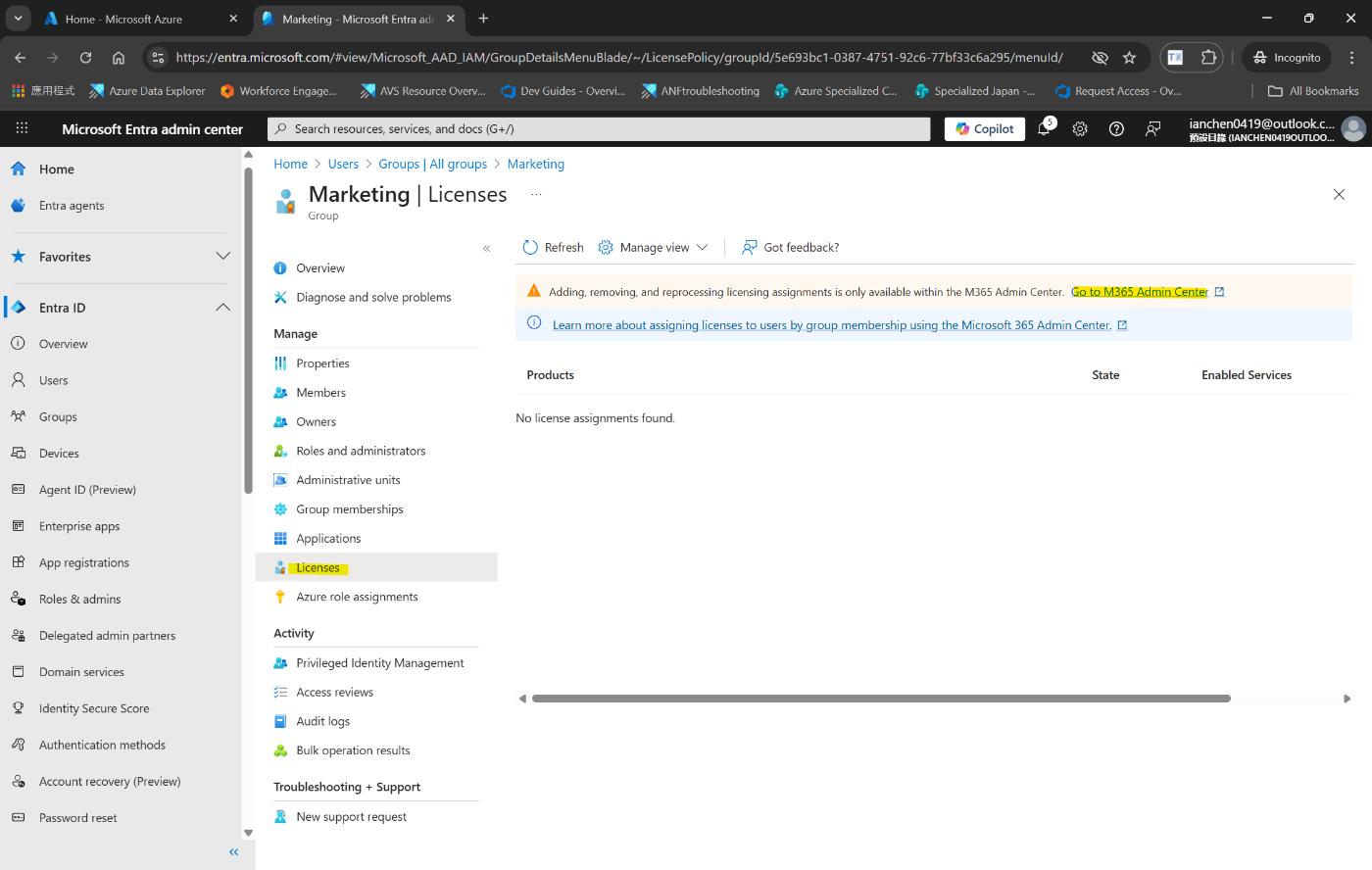
Task: Click the search resources input field
Action: [x=598, y=129]
